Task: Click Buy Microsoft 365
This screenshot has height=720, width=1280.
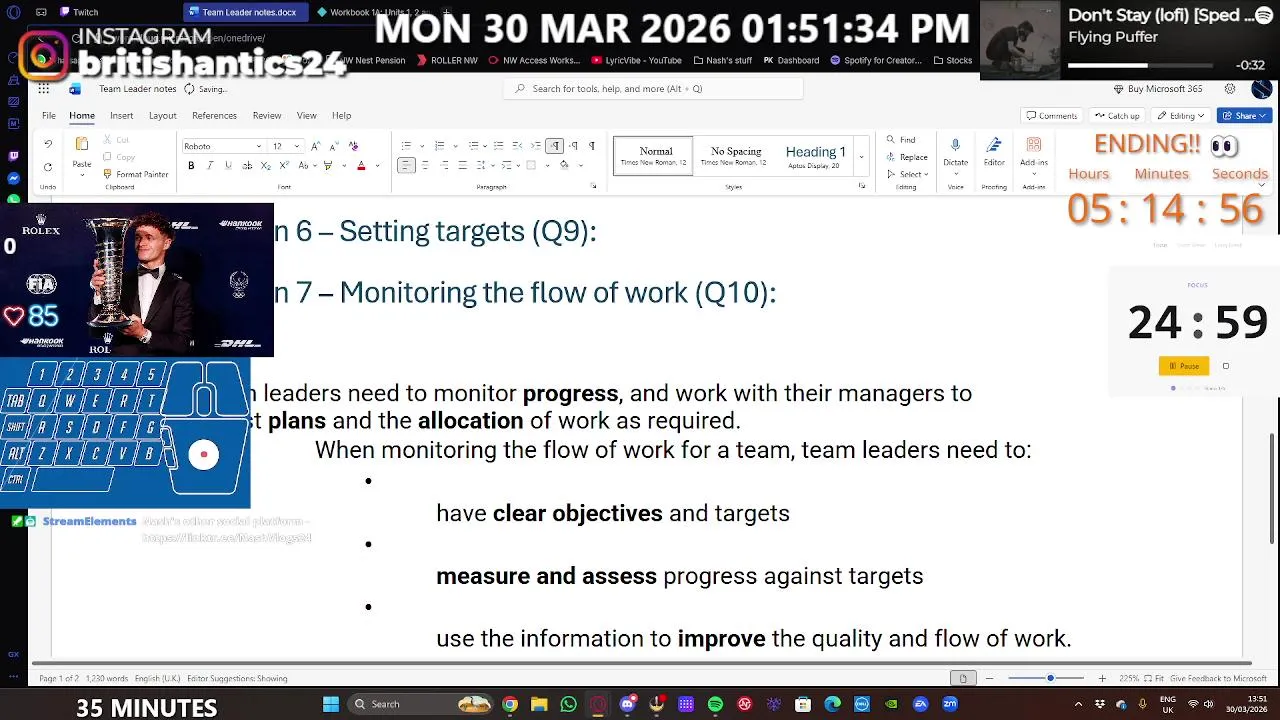Action: (x=1157, y=88)
